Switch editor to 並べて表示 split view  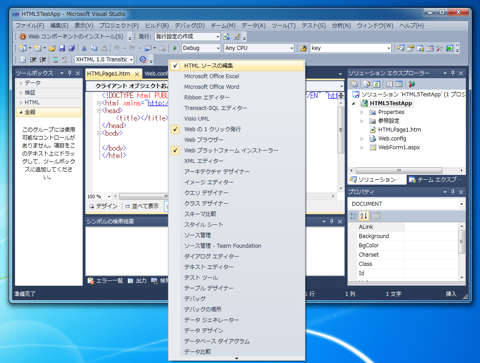[x=142, y=206]
